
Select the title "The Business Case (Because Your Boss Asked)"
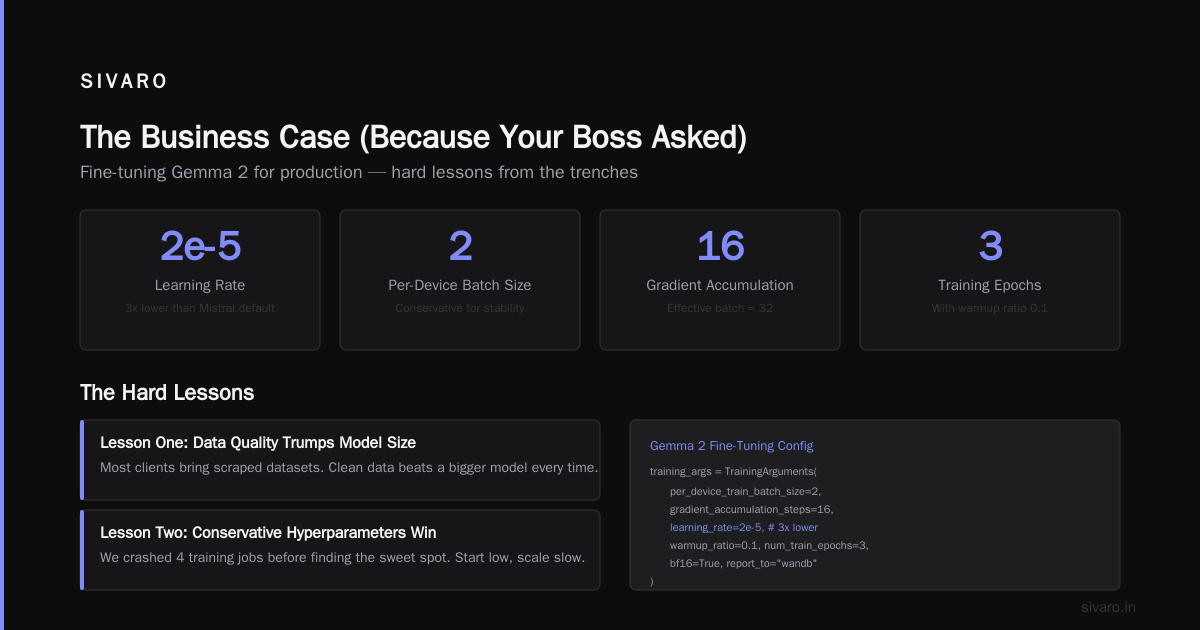pos(413,137)
